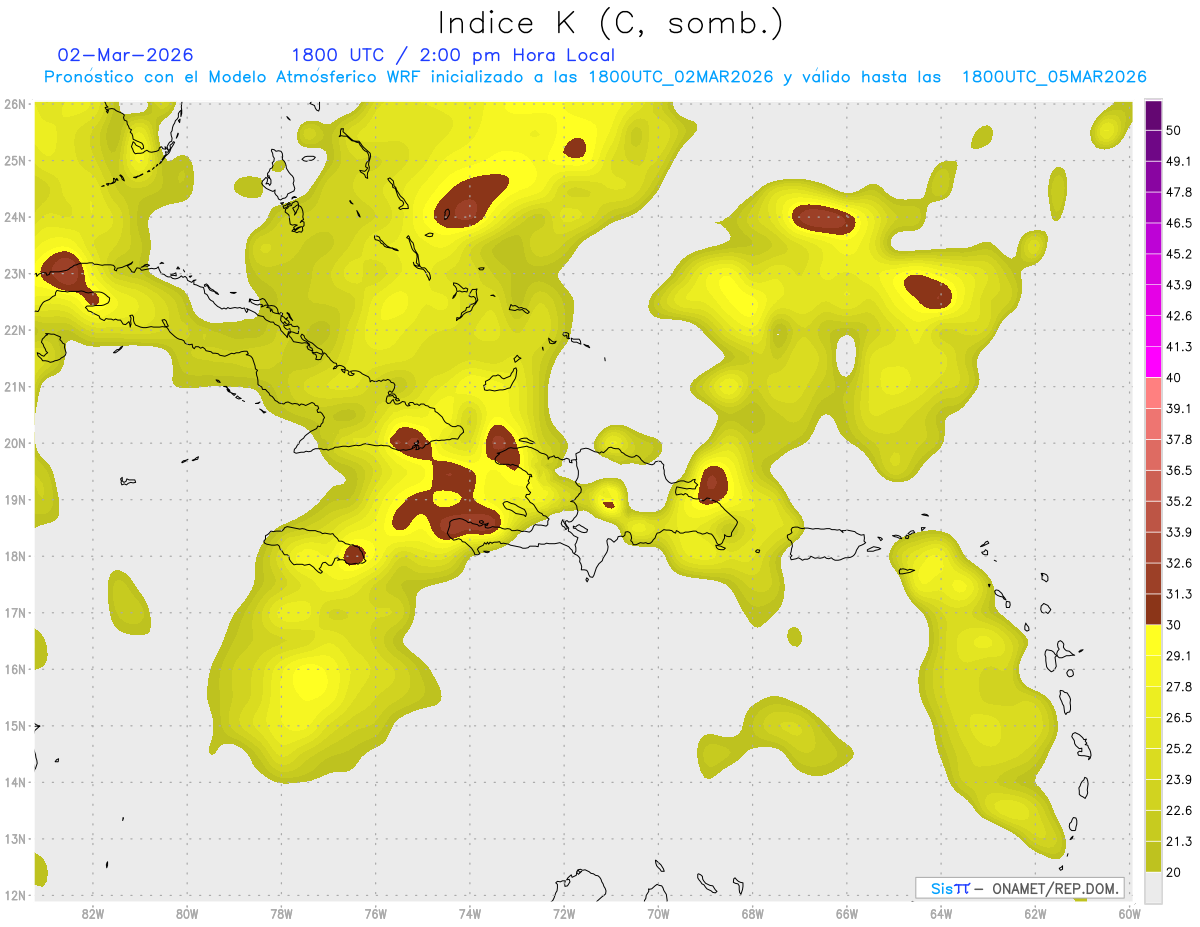Pick the gray swatch below colorbar value 20
1200x927 pixels.
point(1153,886)
